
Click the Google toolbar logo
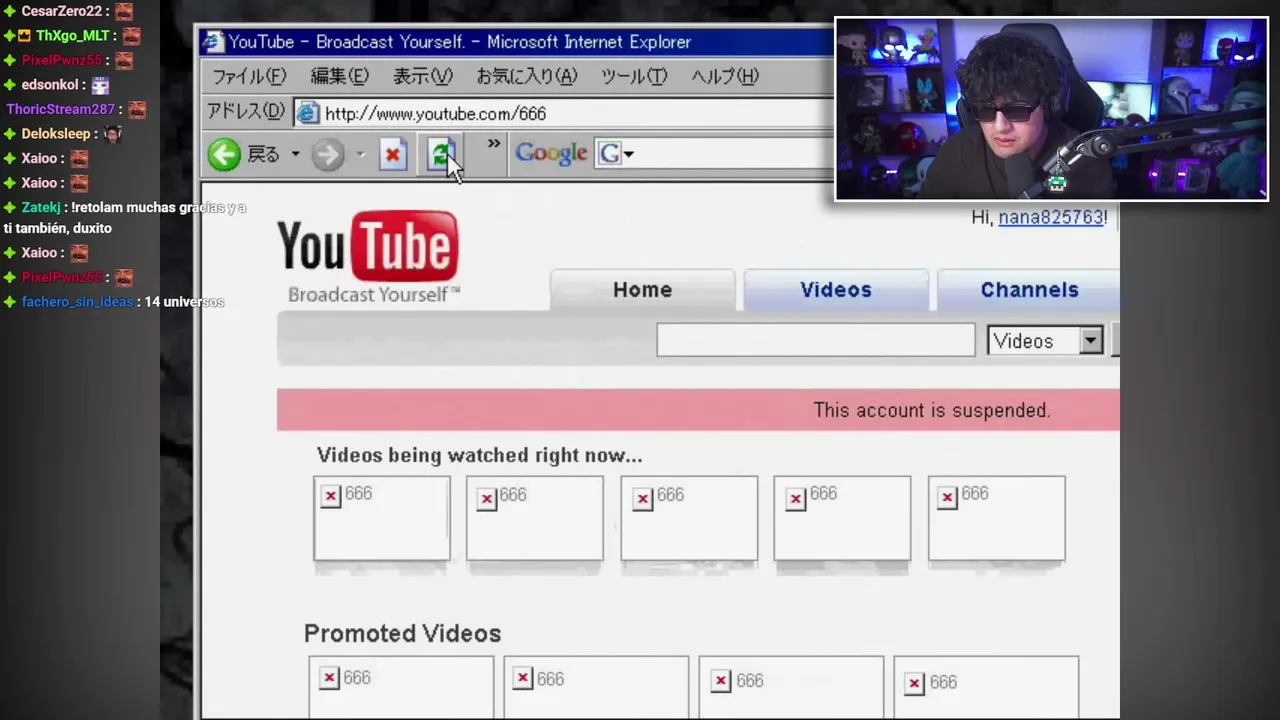[551, 153]
